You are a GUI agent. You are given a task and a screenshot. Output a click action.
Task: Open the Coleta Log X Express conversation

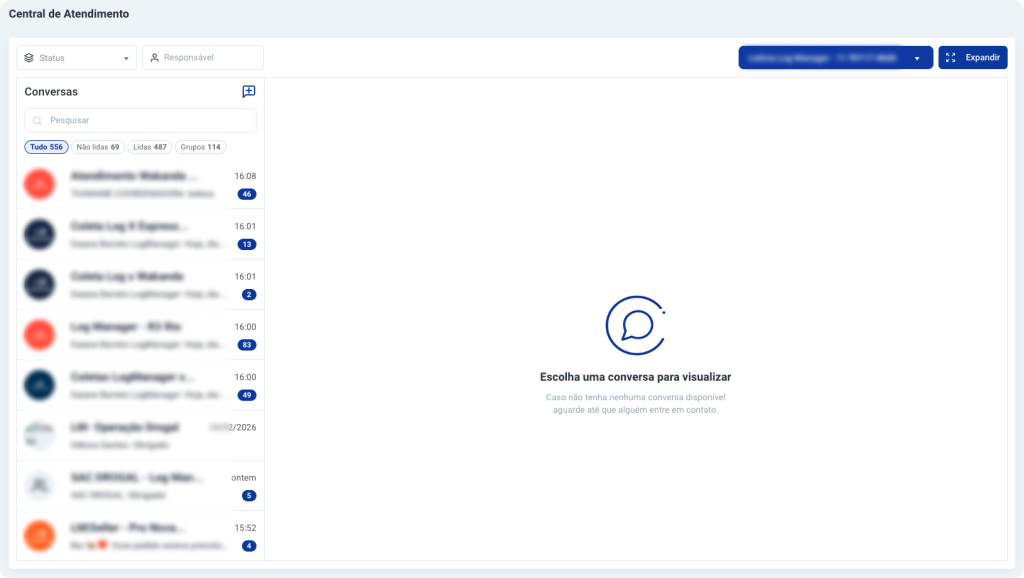pos(140,234)
